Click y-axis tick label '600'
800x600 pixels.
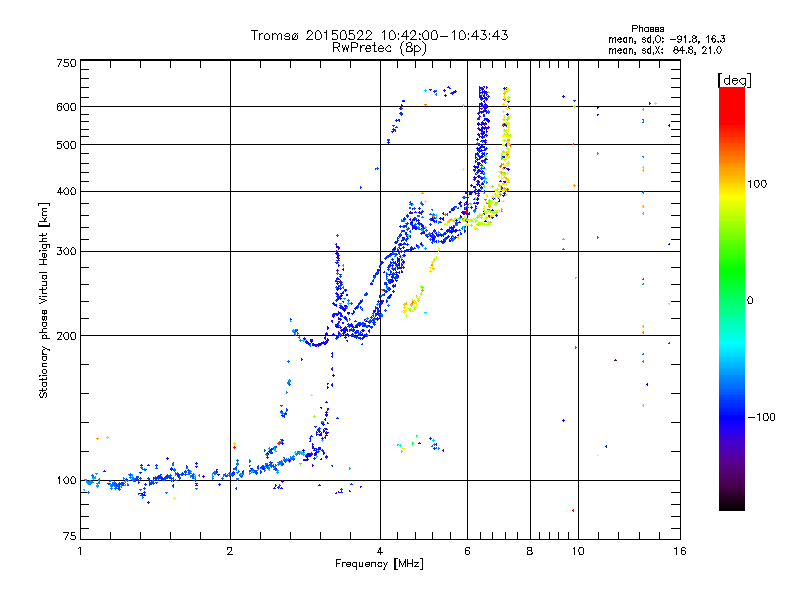pos(67,107)
